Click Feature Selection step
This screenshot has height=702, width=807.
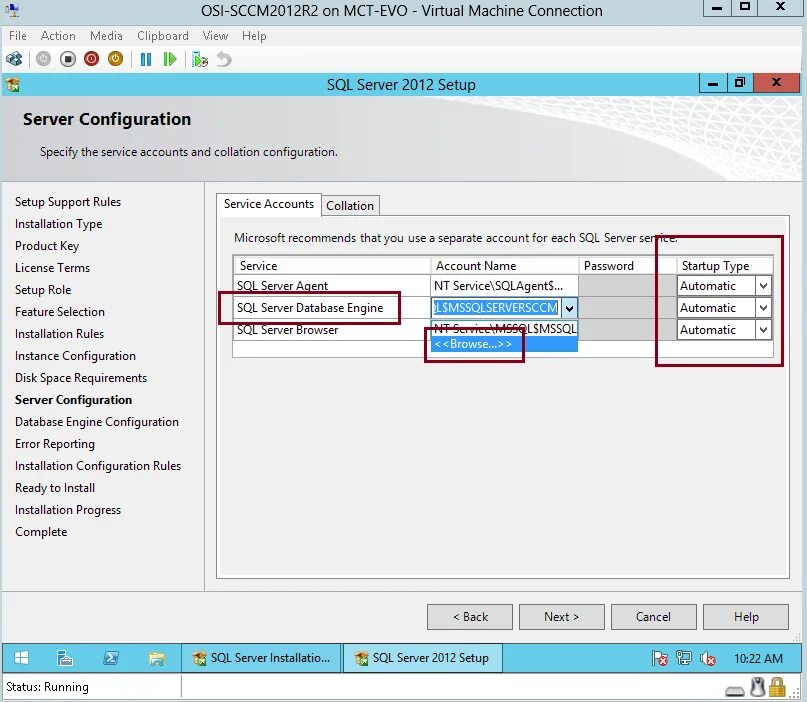tap(60, 312)
